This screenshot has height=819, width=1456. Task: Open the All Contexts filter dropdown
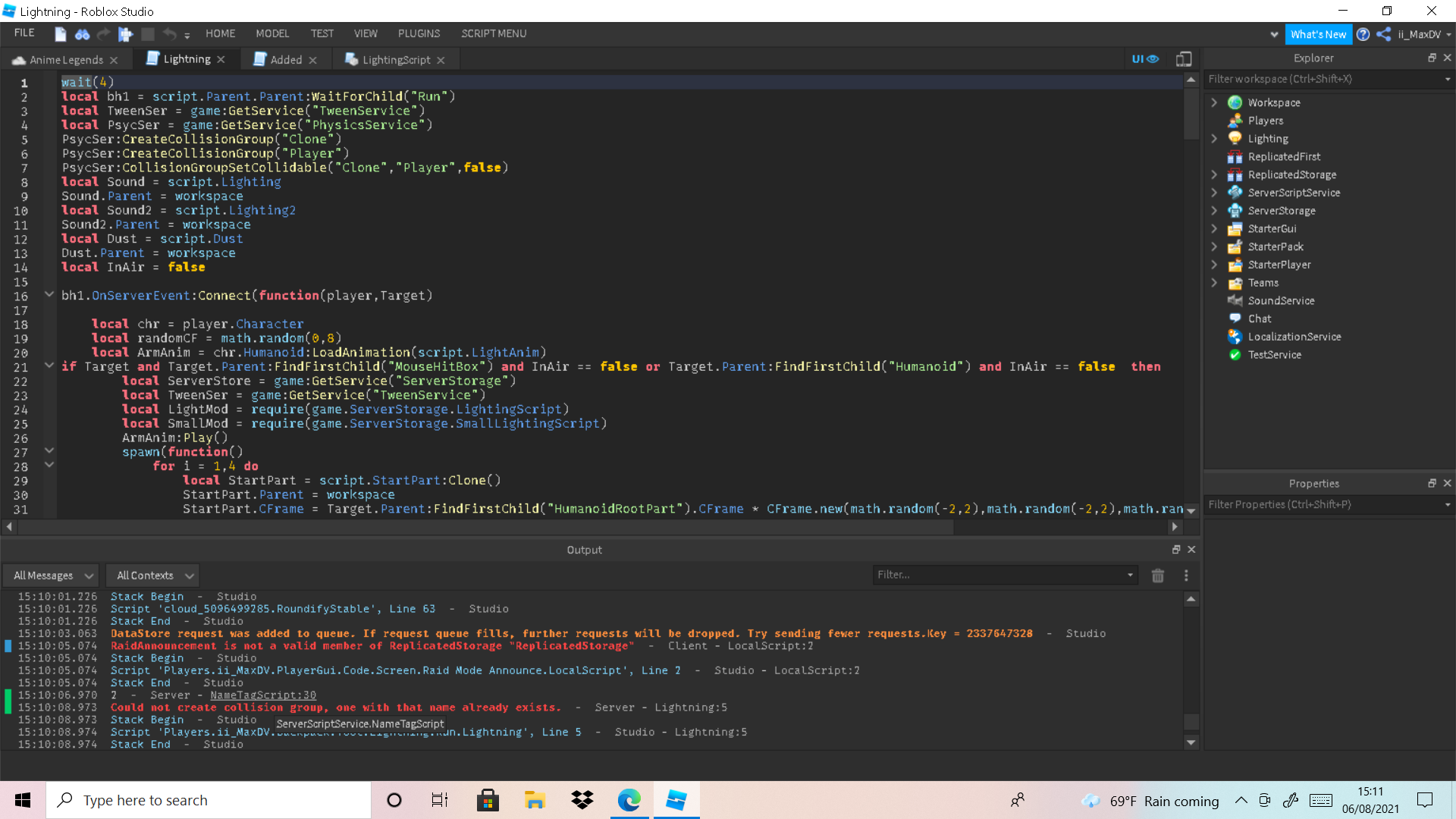[152, 575]
